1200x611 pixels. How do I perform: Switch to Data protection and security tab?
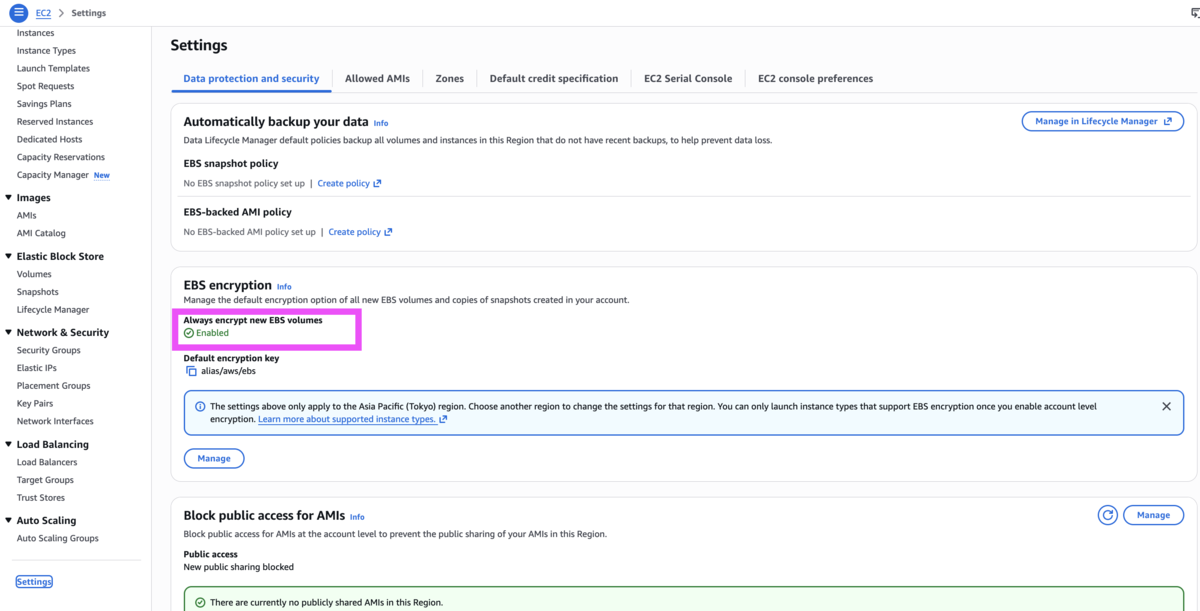point(251,78)
